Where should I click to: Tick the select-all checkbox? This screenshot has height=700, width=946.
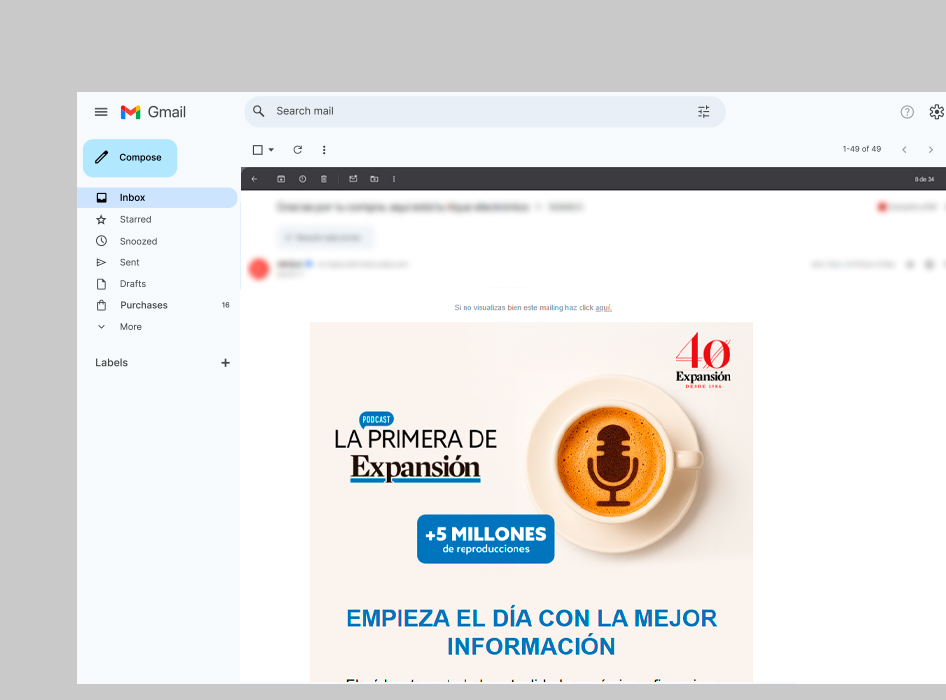[x=258, y=150]
